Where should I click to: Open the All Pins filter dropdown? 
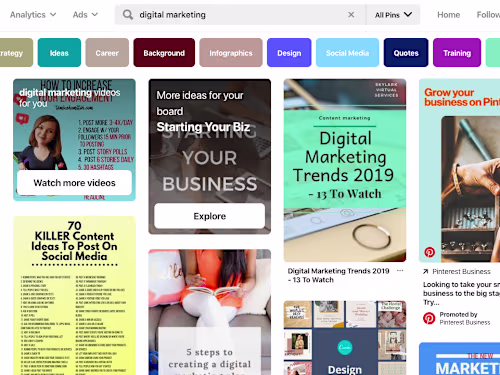tap(393, 15)
